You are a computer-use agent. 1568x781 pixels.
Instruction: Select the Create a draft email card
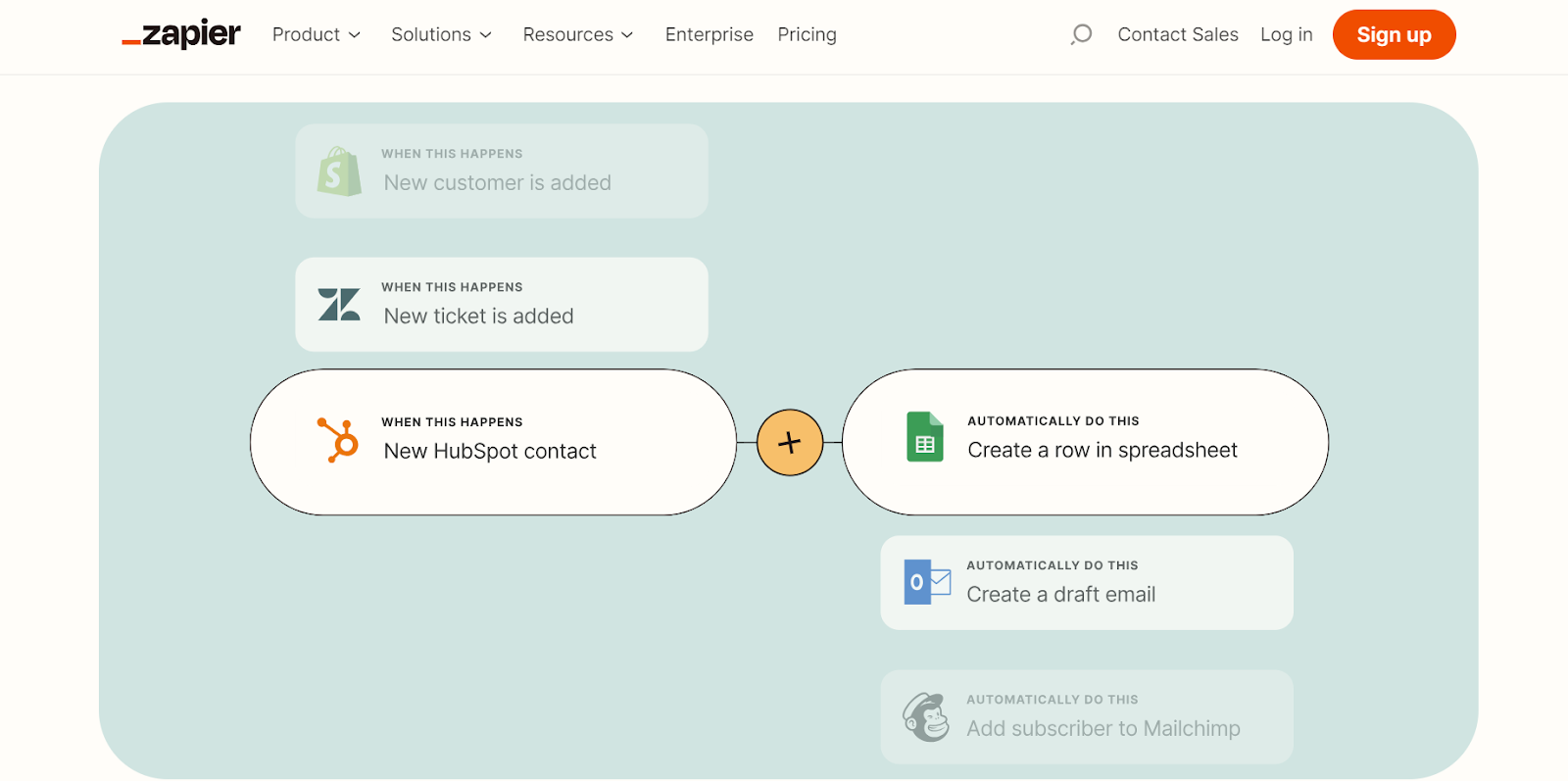pyautogui.click(x=1087, y=583)
